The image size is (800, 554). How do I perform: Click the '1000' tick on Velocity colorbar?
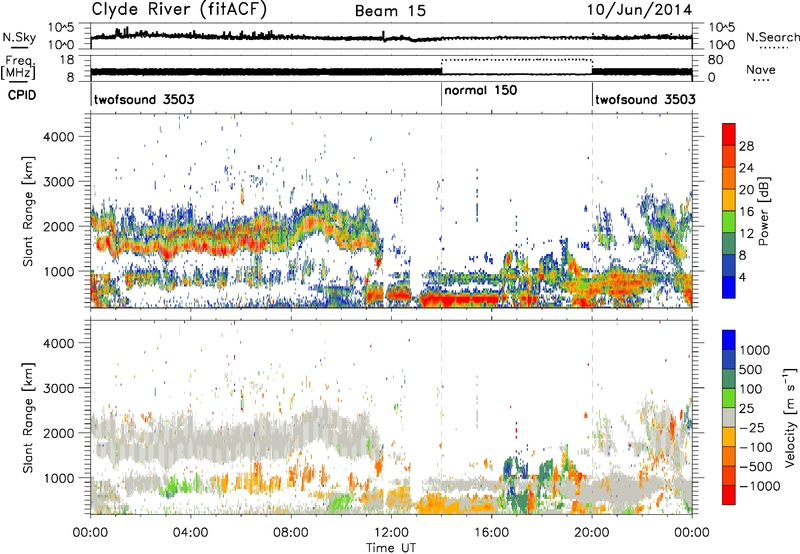[755, 350]
